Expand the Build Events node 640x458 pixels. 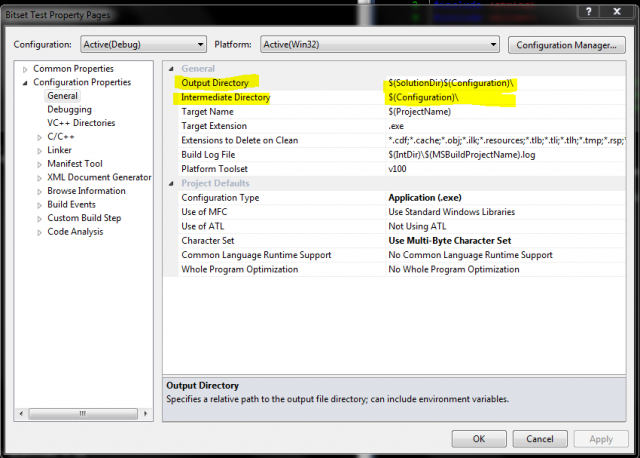(39, 205)
